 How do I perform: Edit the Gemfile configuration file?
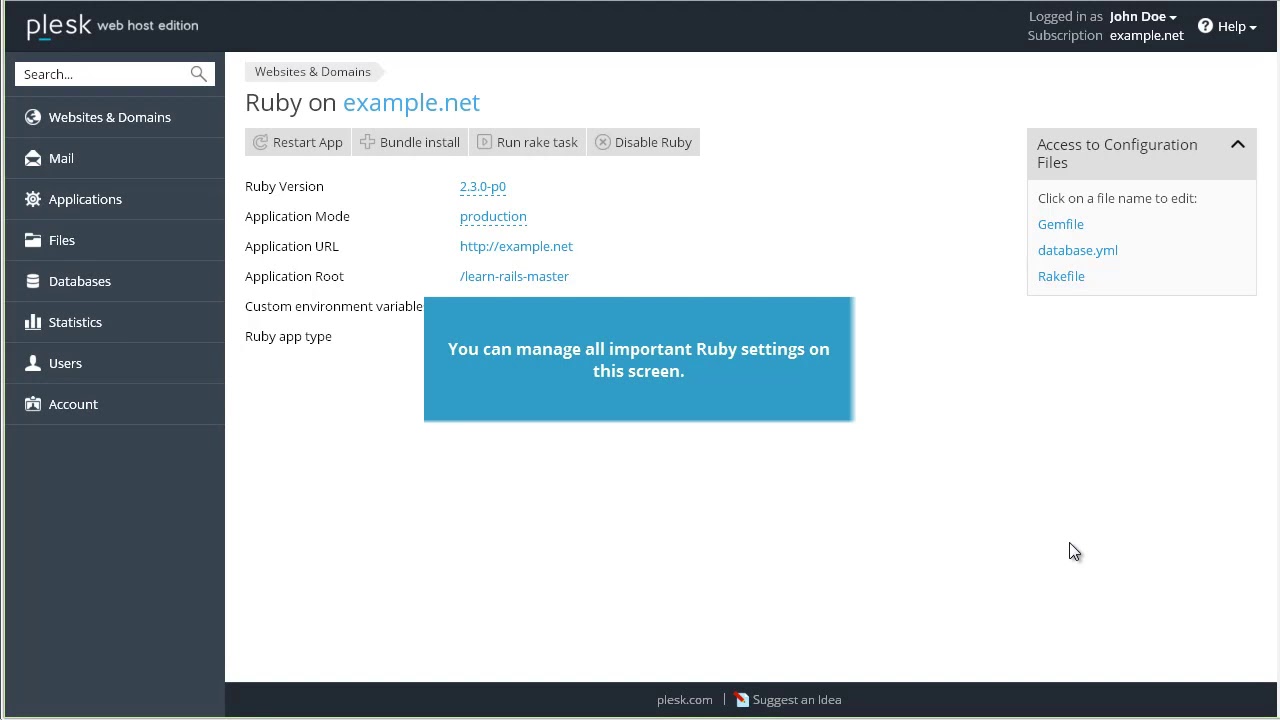pos(1060,224)
